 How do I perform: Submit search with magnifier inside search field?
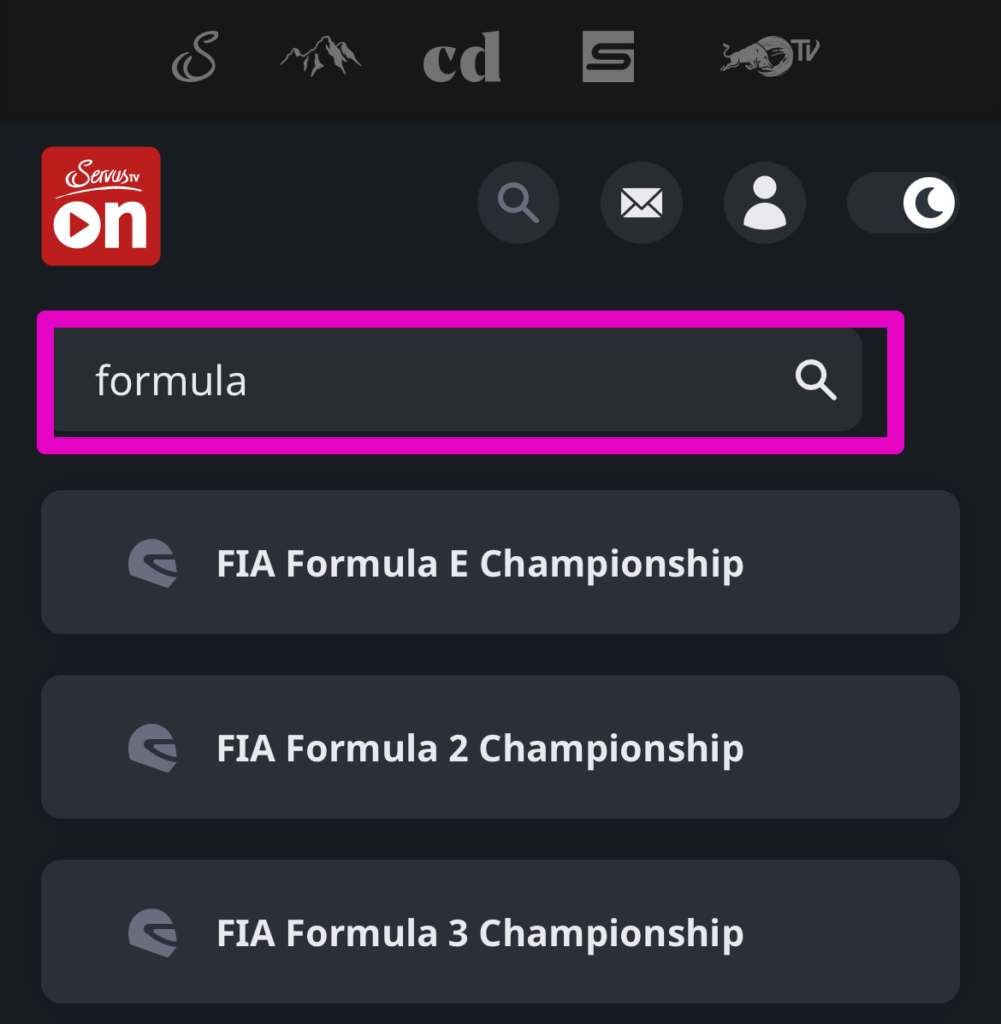coord(816,381)
